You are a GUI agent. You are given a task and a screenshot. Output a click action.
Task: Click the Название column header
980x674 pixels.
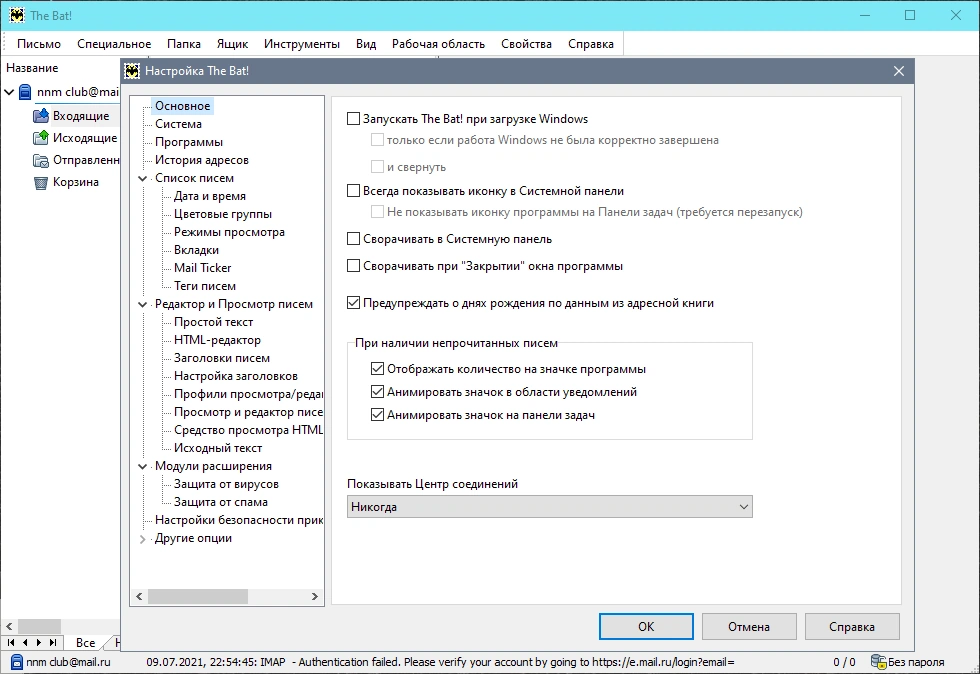(x=32, y=68)
